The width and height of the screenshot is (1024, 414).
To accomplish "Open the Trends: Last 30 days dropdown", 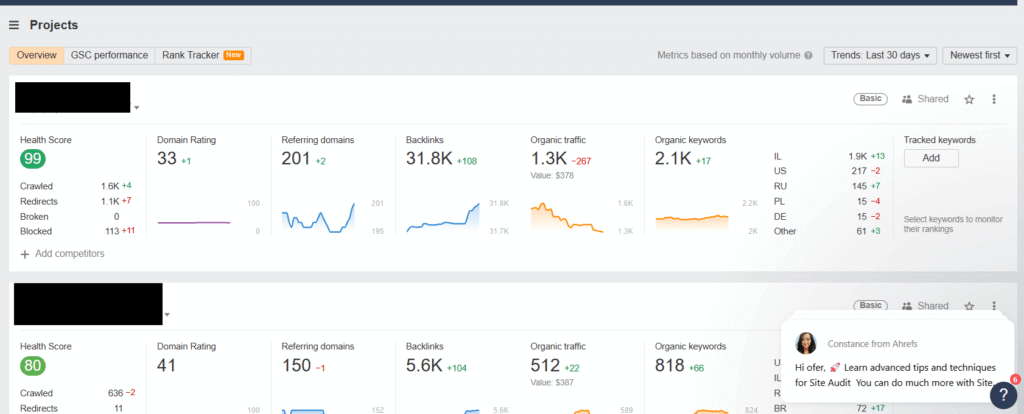I will [x=880, y=56].
